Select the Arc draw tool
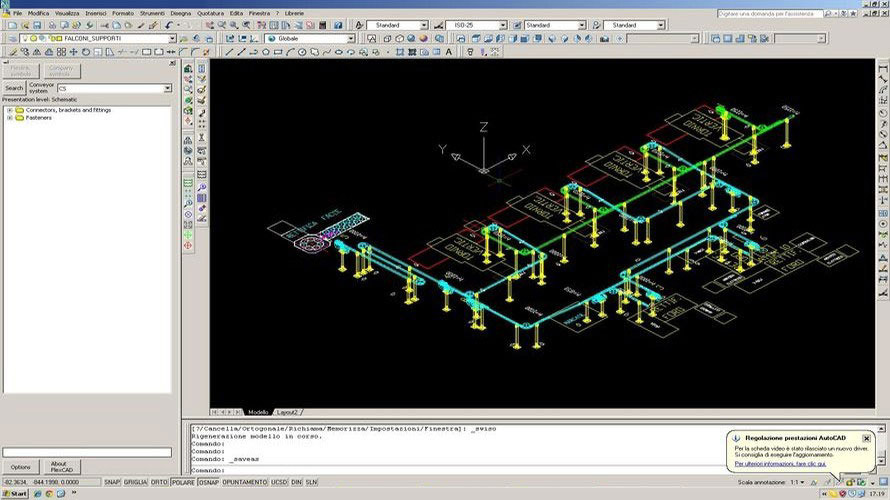Image resolution: width=890 pixels, height=500 pixels. point(290,52)
